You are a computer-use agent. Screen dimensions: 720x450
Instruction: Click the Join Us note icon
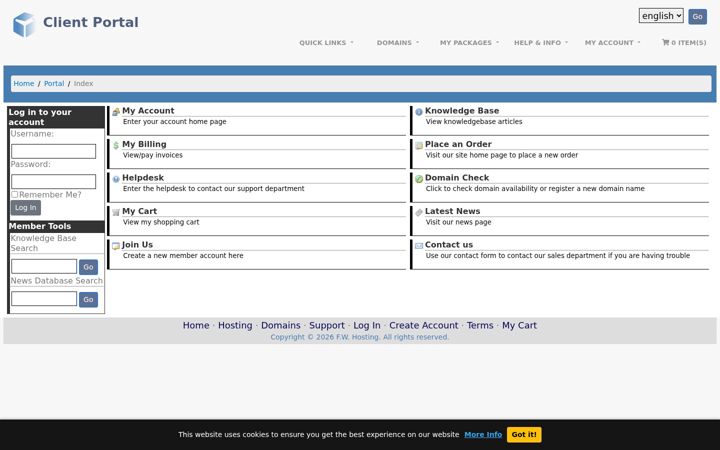pyautogui.click(x=116, y=246)
